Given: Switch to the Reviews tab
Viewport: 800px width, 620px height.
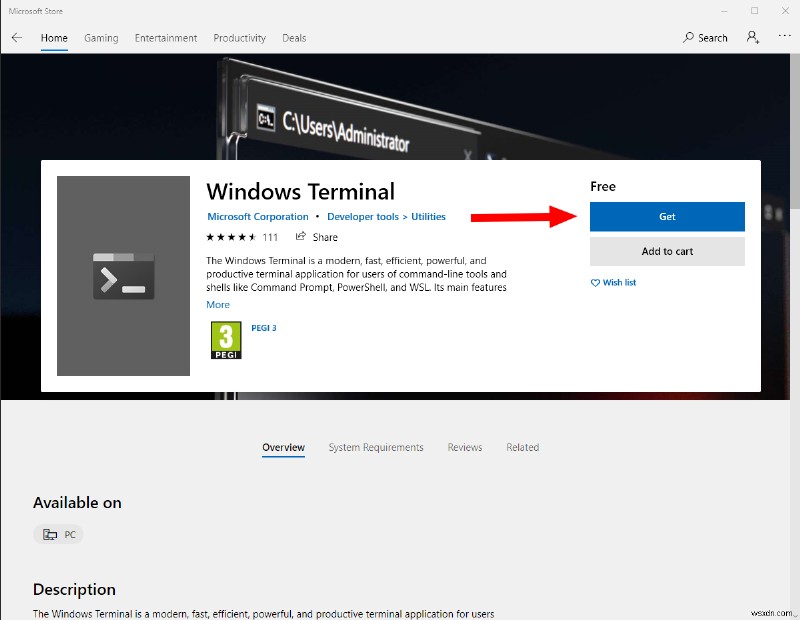Looking at the screenshot, I should pyautogui.click(x=464, y=447).
